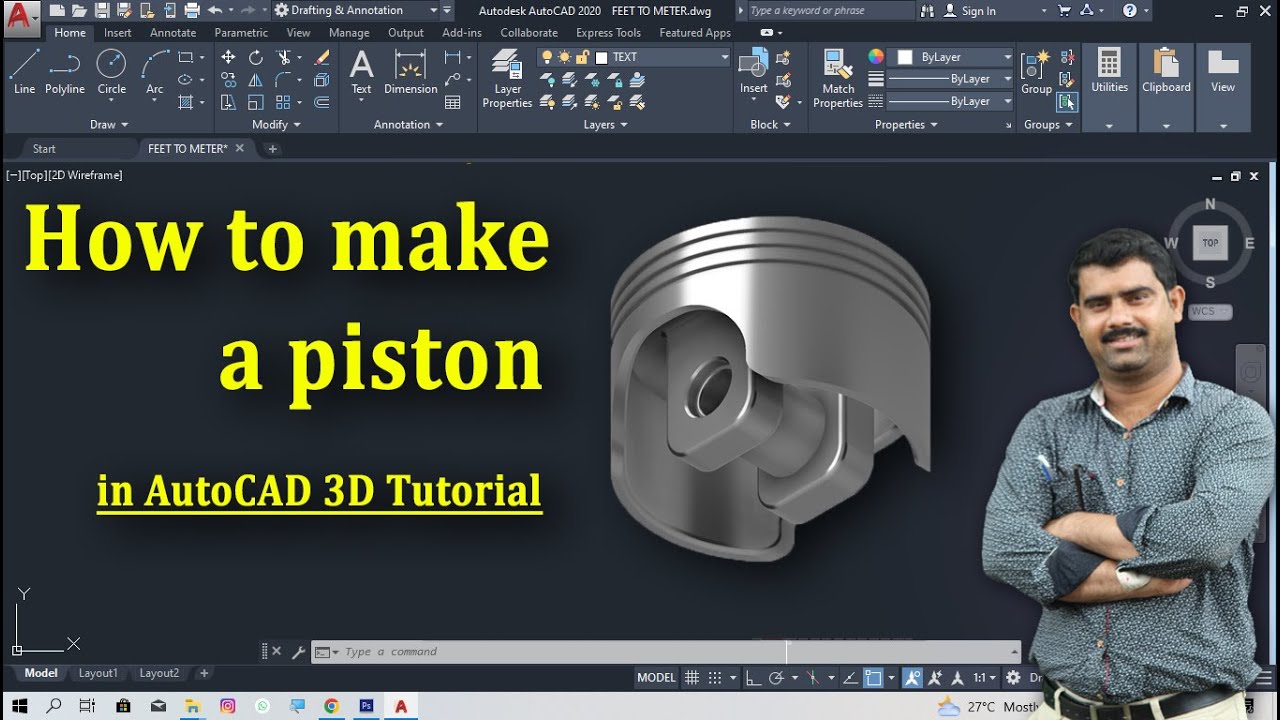Expand the Draw panel
Screen dimensions: 1280x720
(x=110, y=125)
